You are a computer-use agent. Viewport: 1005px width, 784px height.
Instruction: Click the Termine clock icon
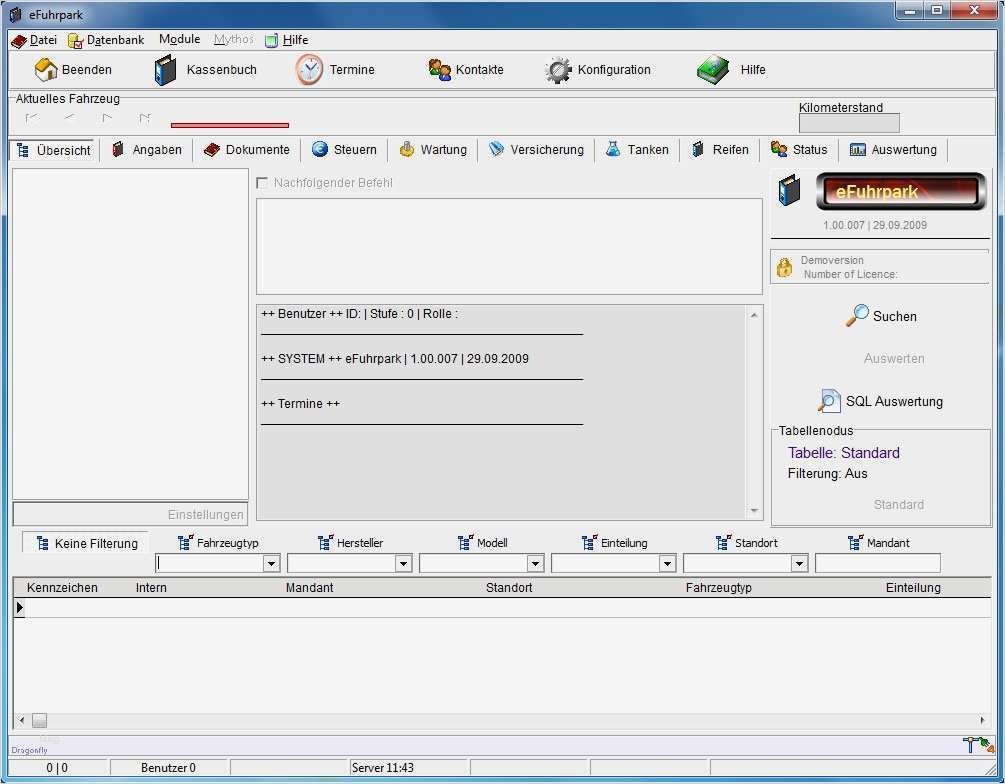309,69
